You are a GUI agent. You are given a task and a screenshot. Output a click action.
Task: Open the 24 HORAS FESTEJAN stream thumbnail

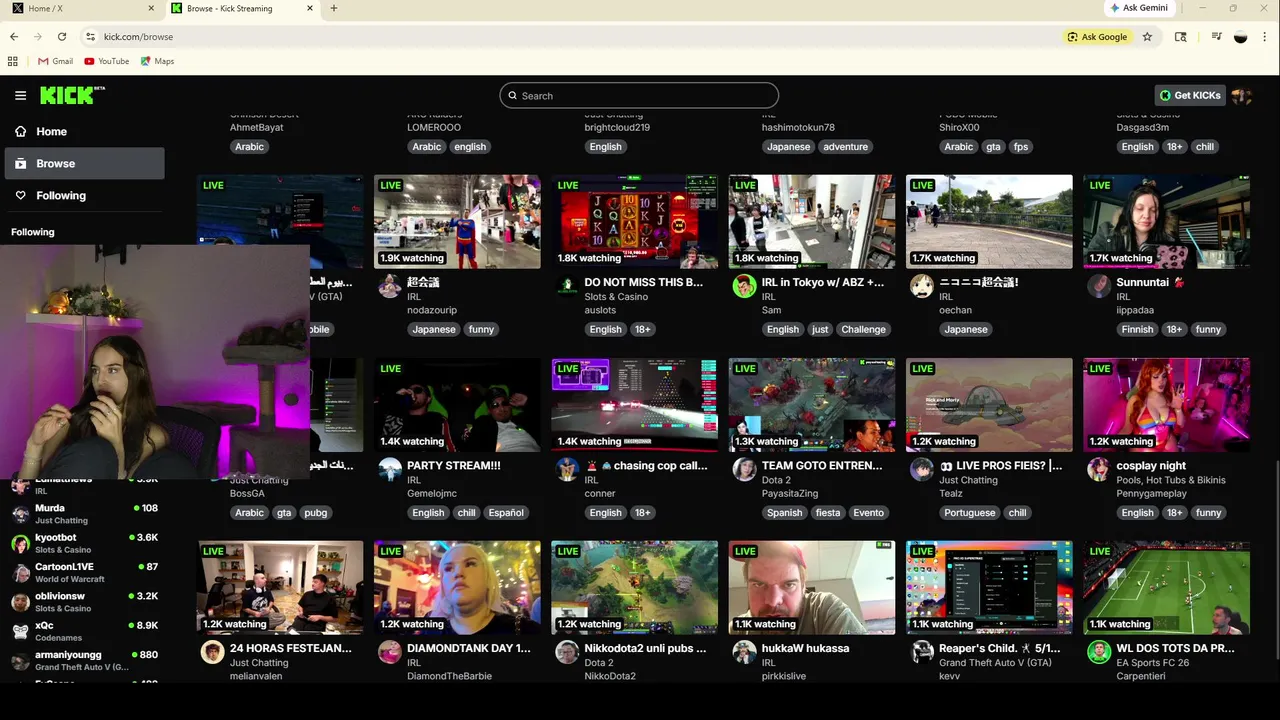click(280, 588)
